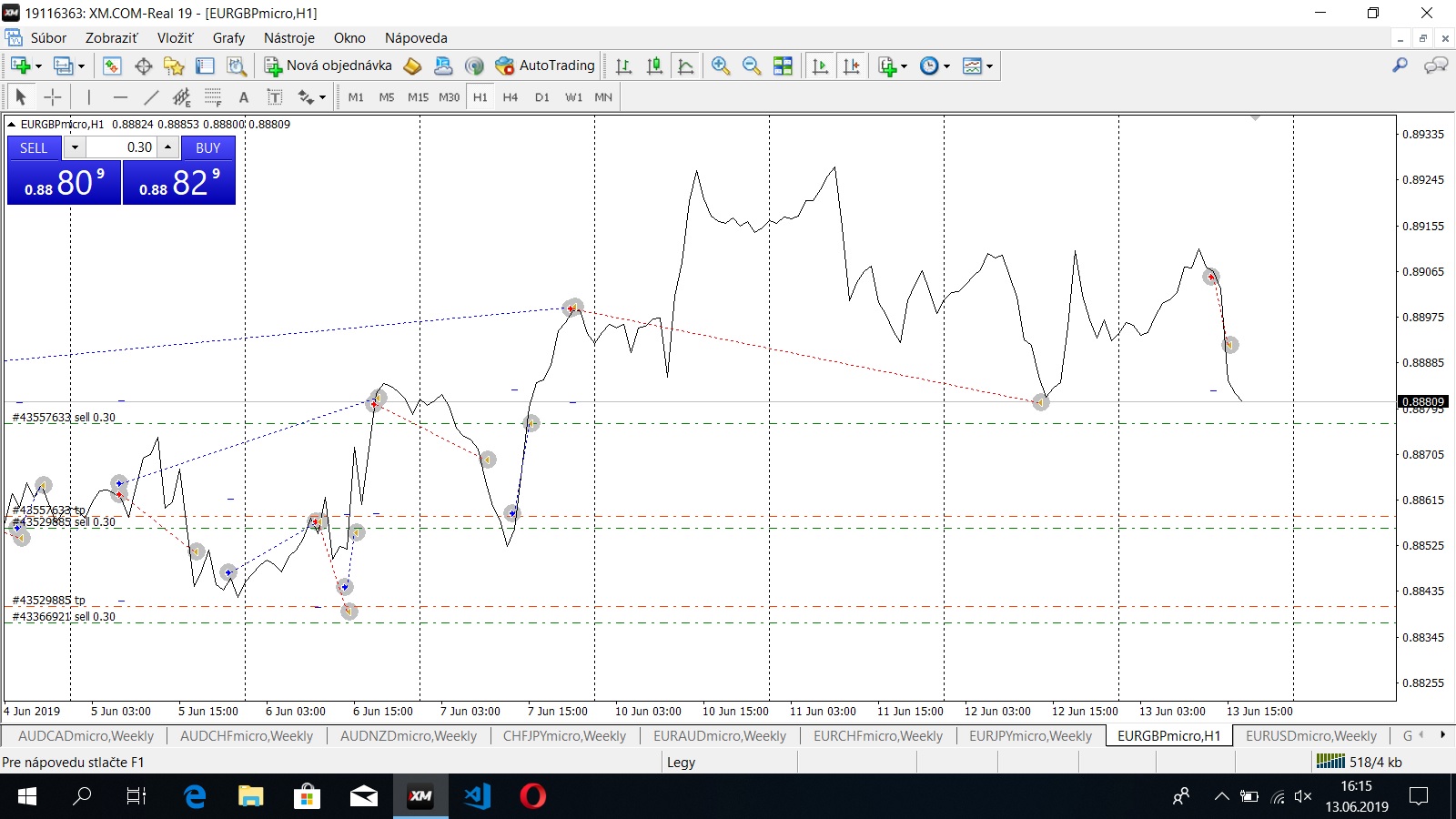Click the BUY button

pyautogui.click(x=208, y=147)
